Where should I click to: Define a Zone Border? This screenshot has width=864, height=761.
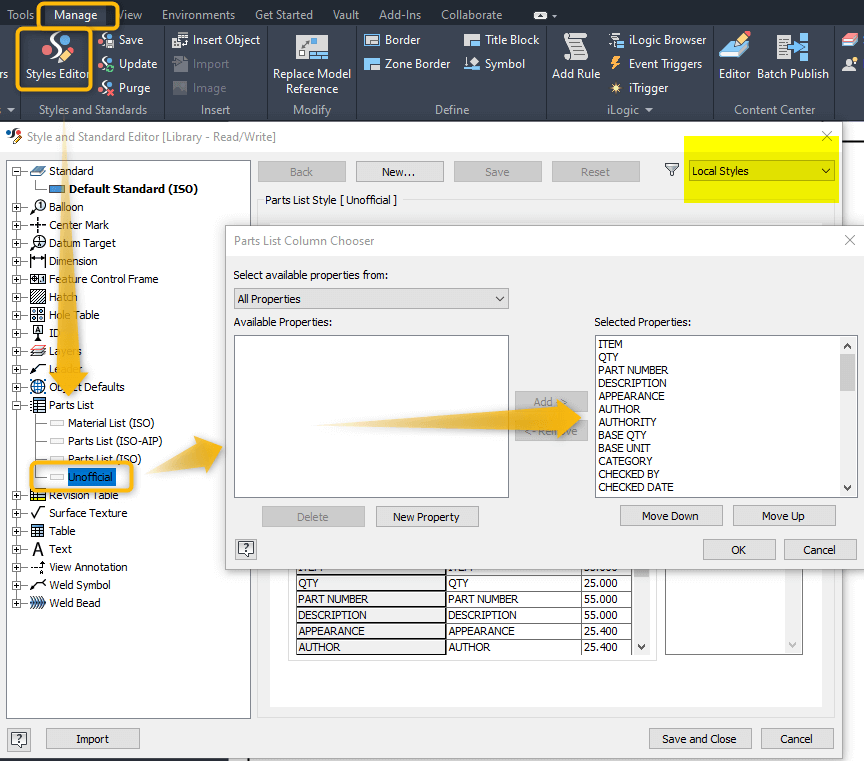(407, 64)
